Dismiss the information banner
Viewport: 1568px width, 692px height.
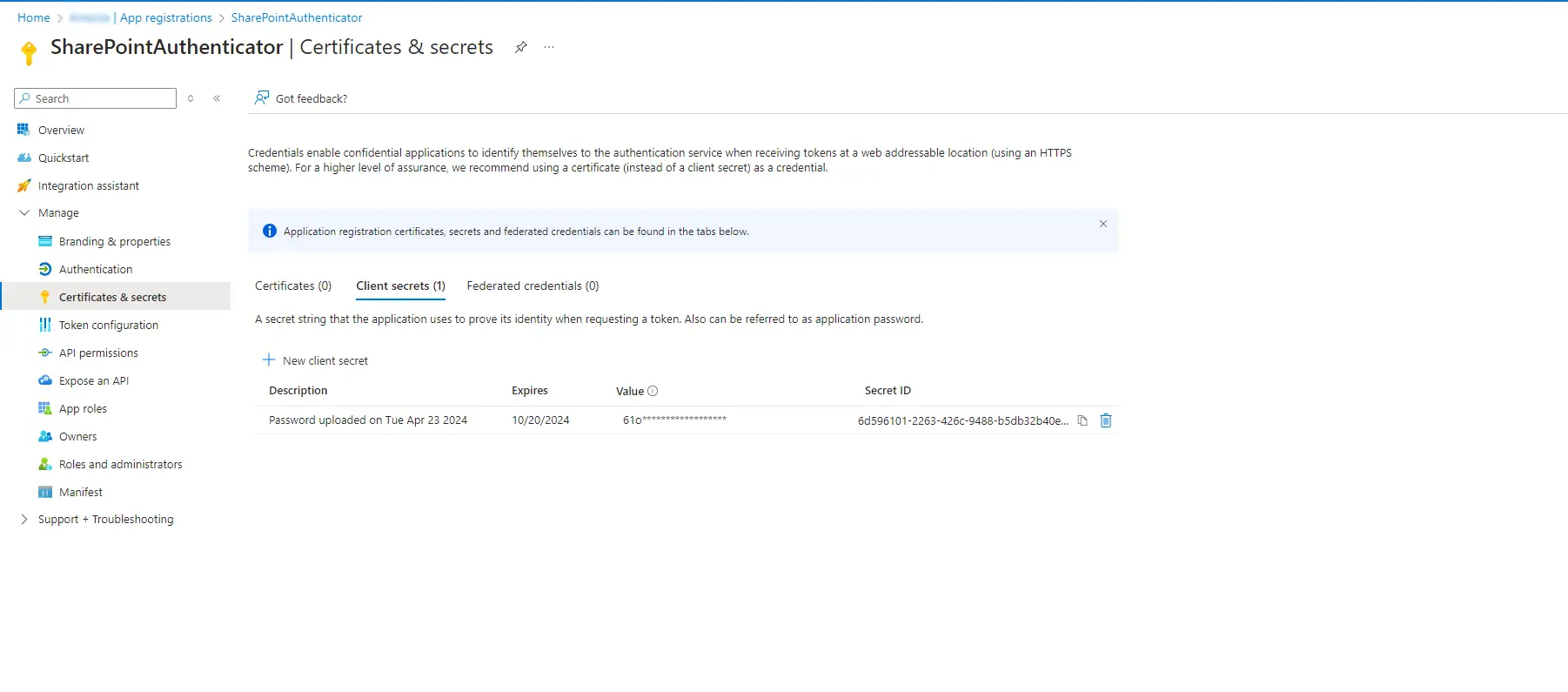click(1103, 224)
